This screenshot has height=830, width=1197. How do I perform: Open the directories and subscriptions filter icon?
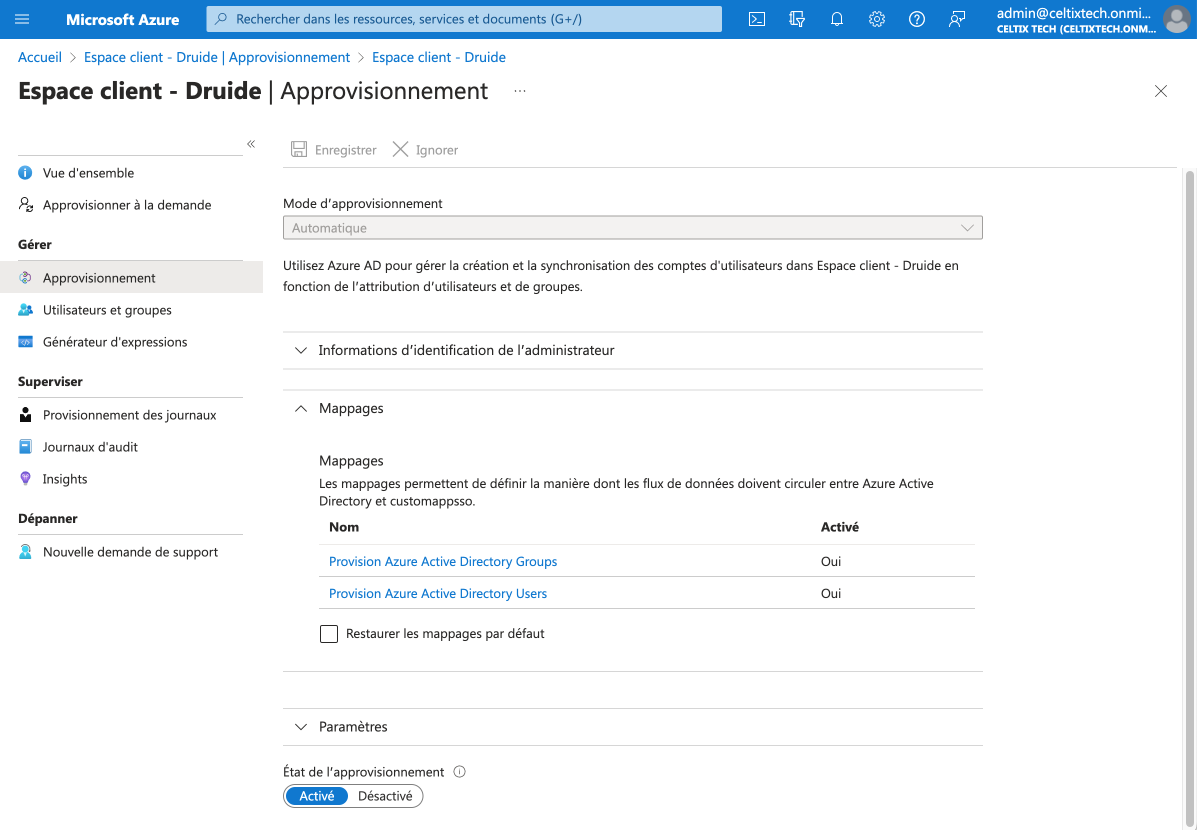click(797, 19)
